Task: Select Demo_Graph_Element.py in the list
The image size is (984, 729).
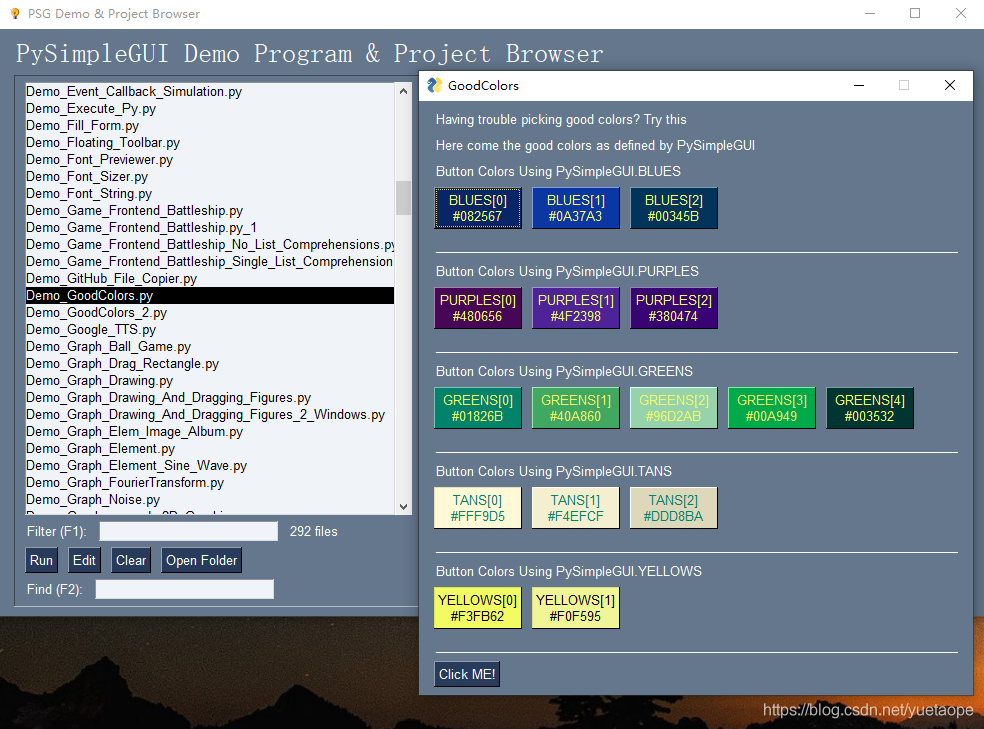Action: 210,448
